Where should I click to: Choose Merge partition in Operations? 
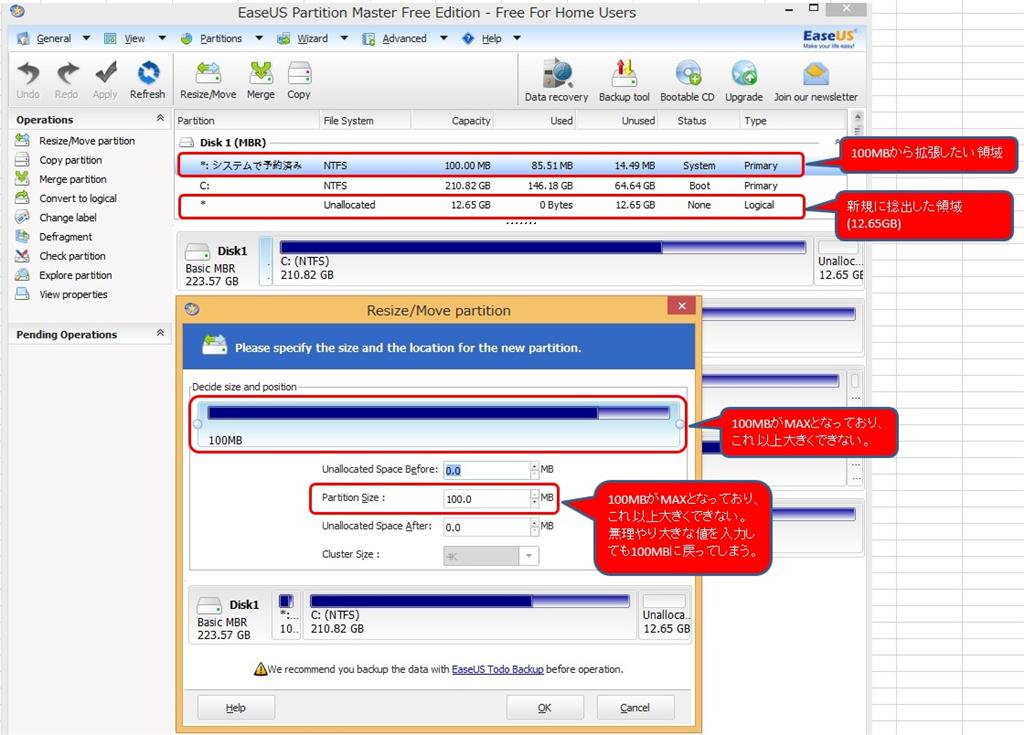point(72,179)
